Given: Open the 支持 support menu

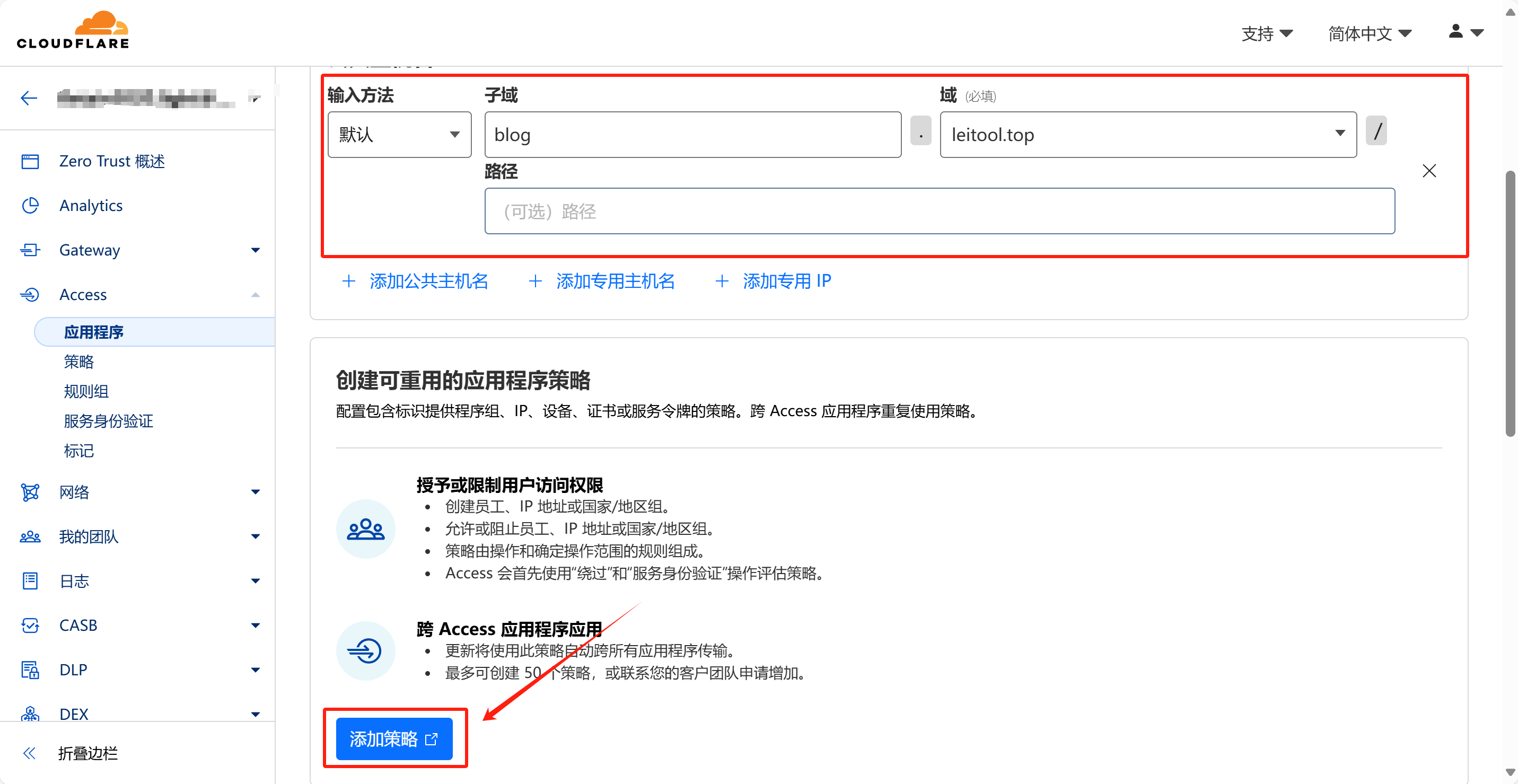Looking at the screenshot, I should [1267, 33].
